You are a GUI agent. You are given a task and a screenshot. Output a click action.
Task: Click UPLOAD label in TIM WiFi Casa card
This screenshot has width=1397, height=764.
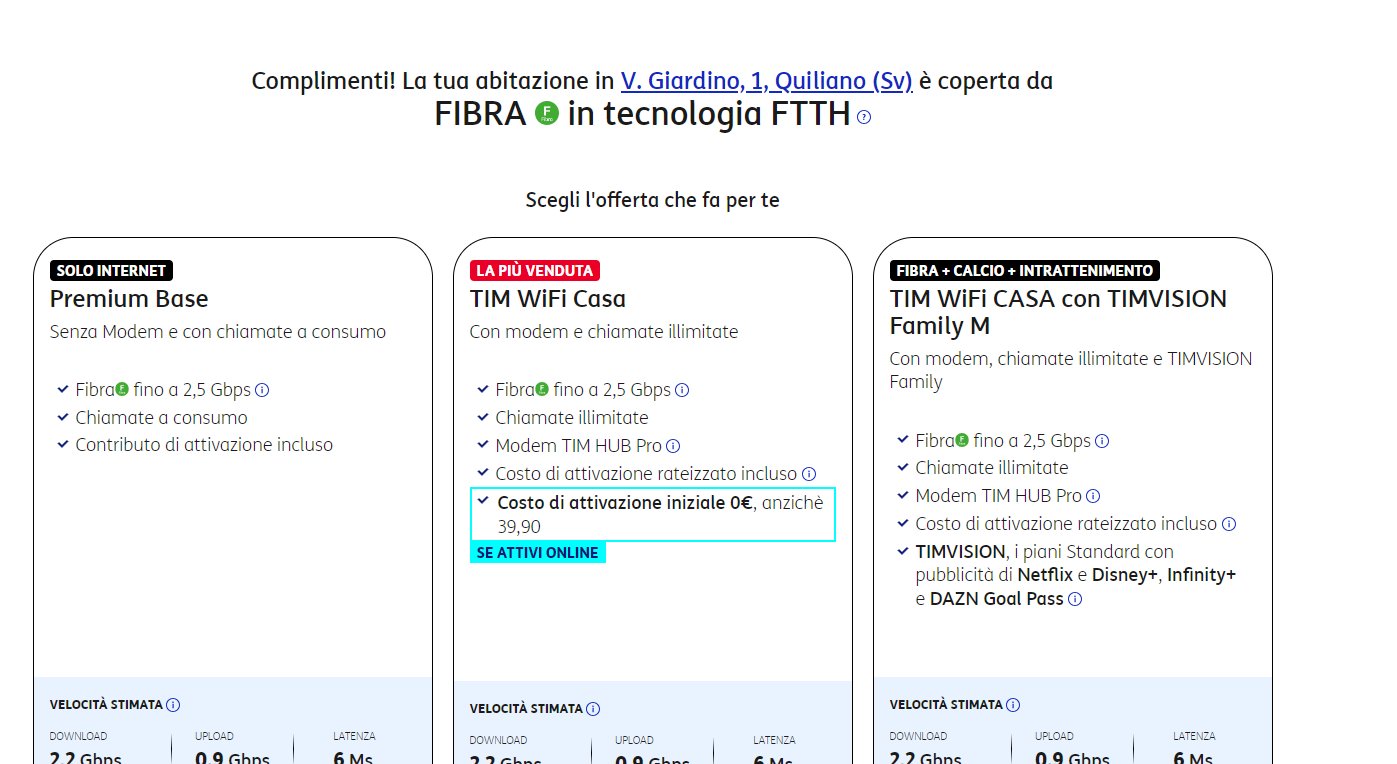click(x=634, y=740)
